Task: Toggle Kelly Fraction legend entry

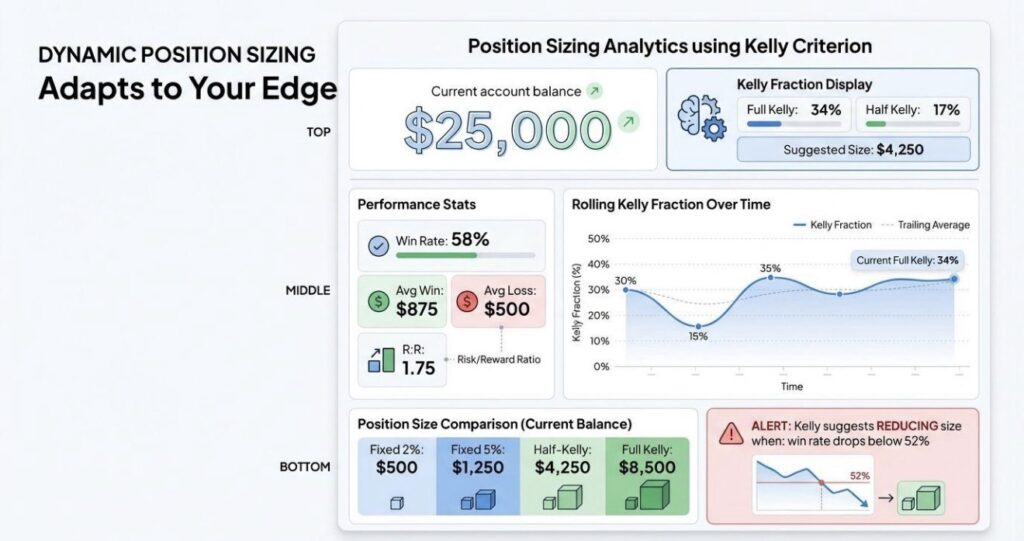Action: pyautogui.click(x=833, y=225)
